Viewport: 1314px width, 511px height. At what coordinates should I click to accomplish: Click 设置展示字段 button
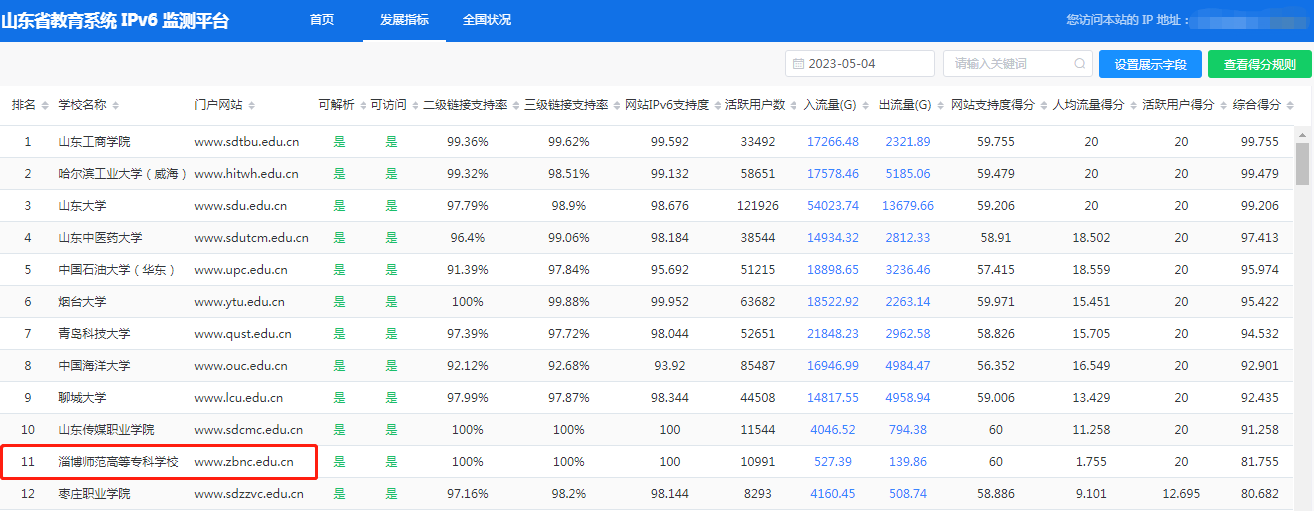coord(1150,64)
